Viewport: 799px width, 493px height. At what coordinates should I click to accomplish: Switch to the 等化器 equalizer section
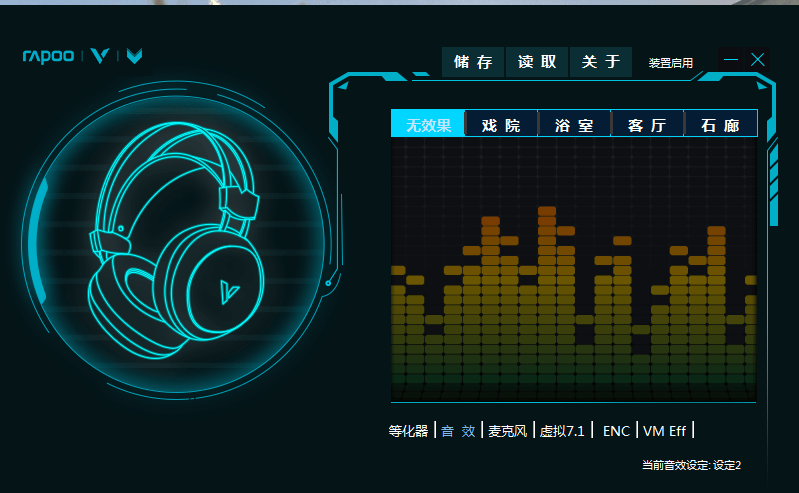408,431
